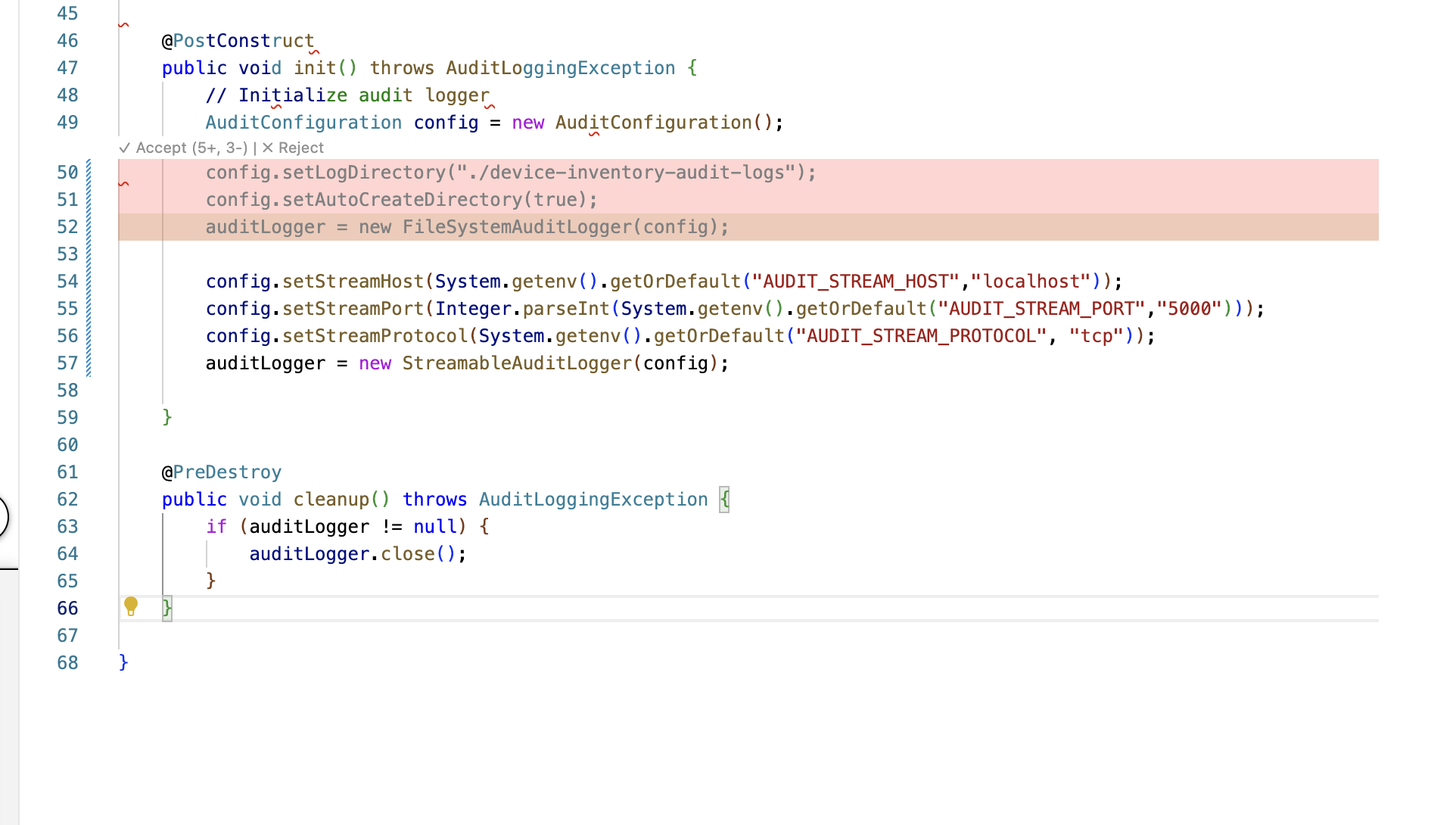The image size is (1456, 825).
Task: Click the Accept checkmark icon
Action: point(125,148)
